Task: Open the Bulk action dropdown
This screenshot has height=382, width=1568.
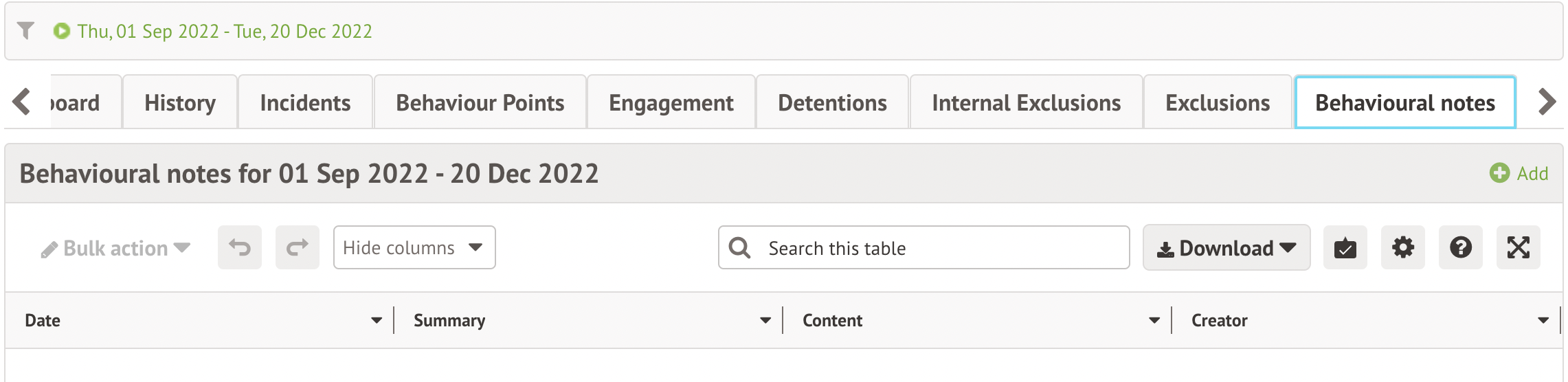Action: pos(115,248)
